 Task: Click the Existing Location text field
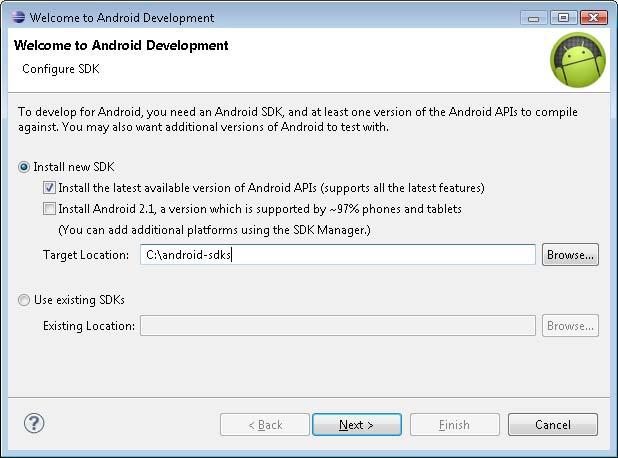pyautogui.click(x=338, y=326)
